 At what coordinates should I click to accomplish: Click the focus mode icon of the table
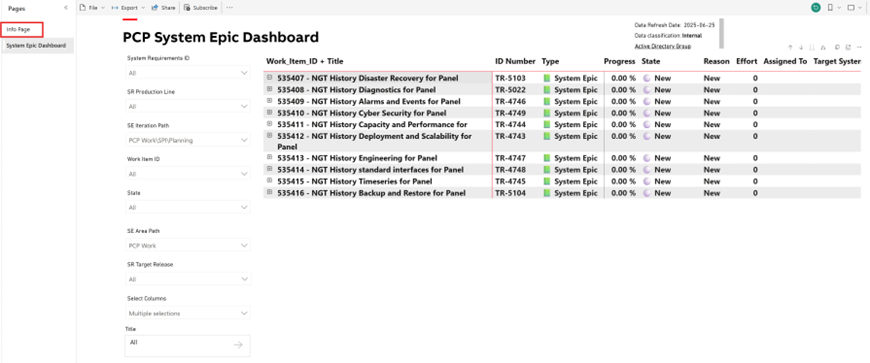coord(848,48)
